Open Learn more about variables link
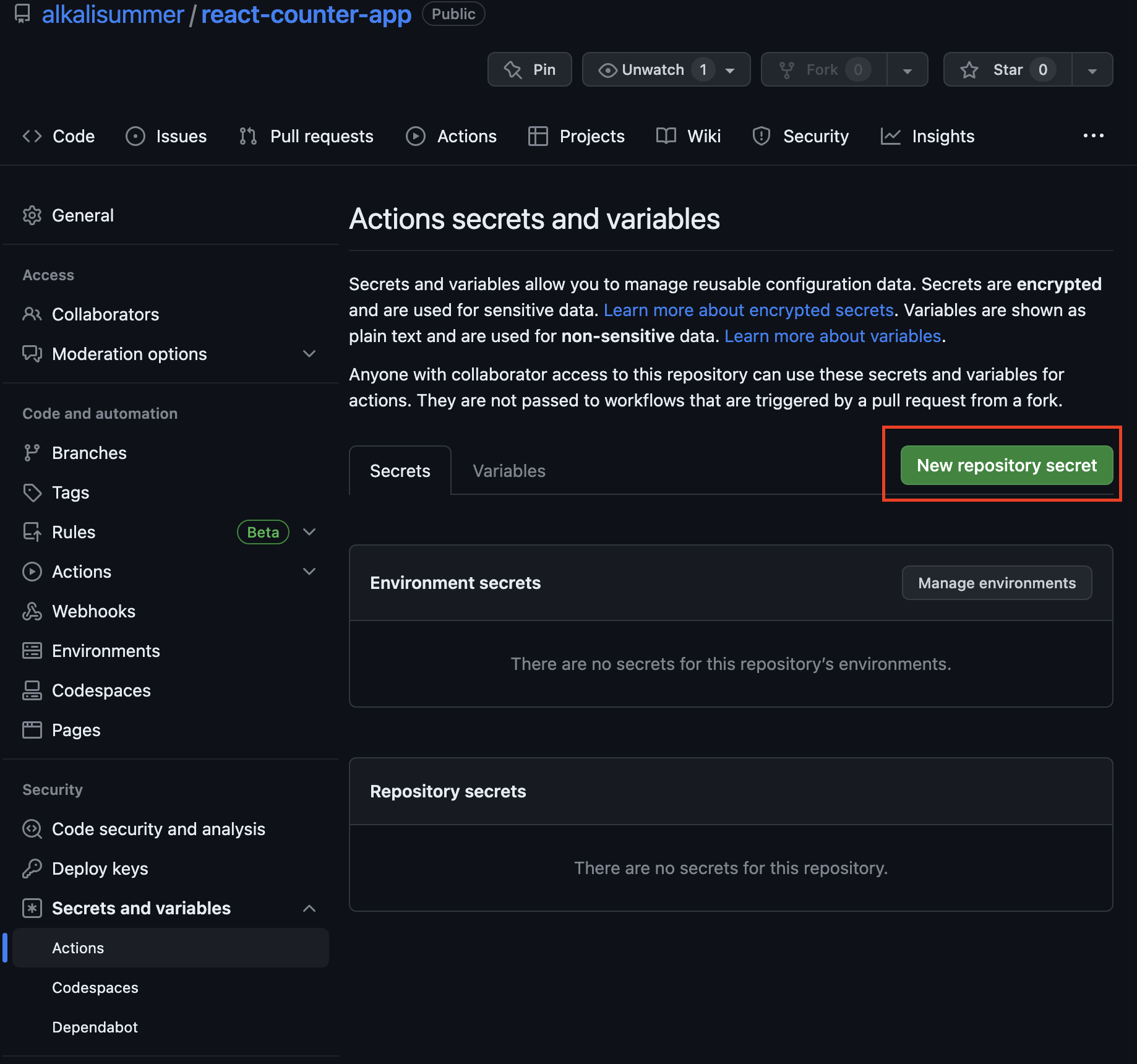Screen dimensions: 1137x1064 [833, 336]
